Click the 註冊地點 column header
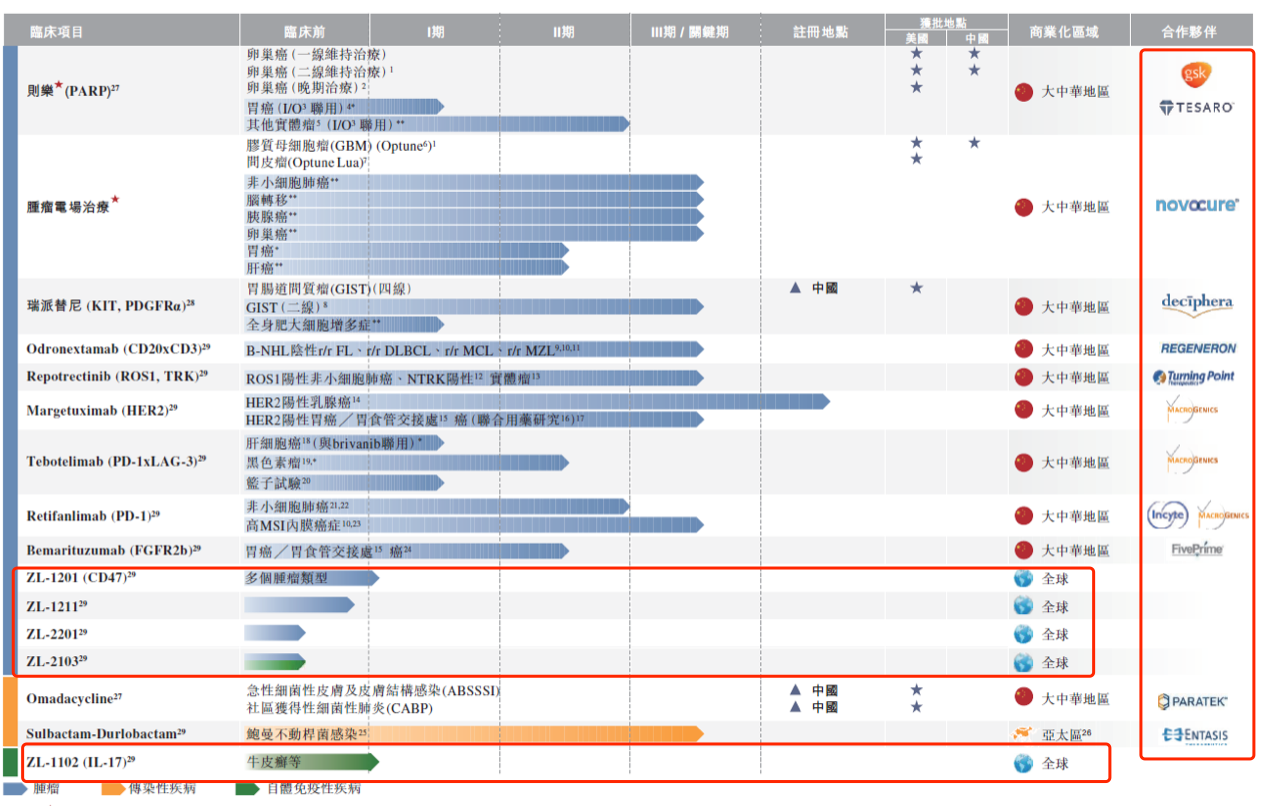The height and width of the screenshot is (806, 1265). coord(821,32)
